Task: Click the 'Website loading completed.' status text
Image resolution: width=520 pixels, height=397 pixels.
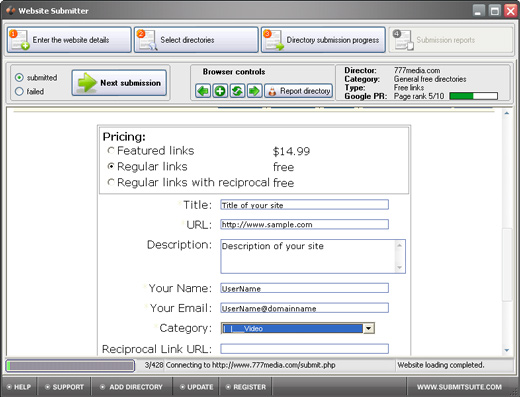Action: [x=441, y=365]
